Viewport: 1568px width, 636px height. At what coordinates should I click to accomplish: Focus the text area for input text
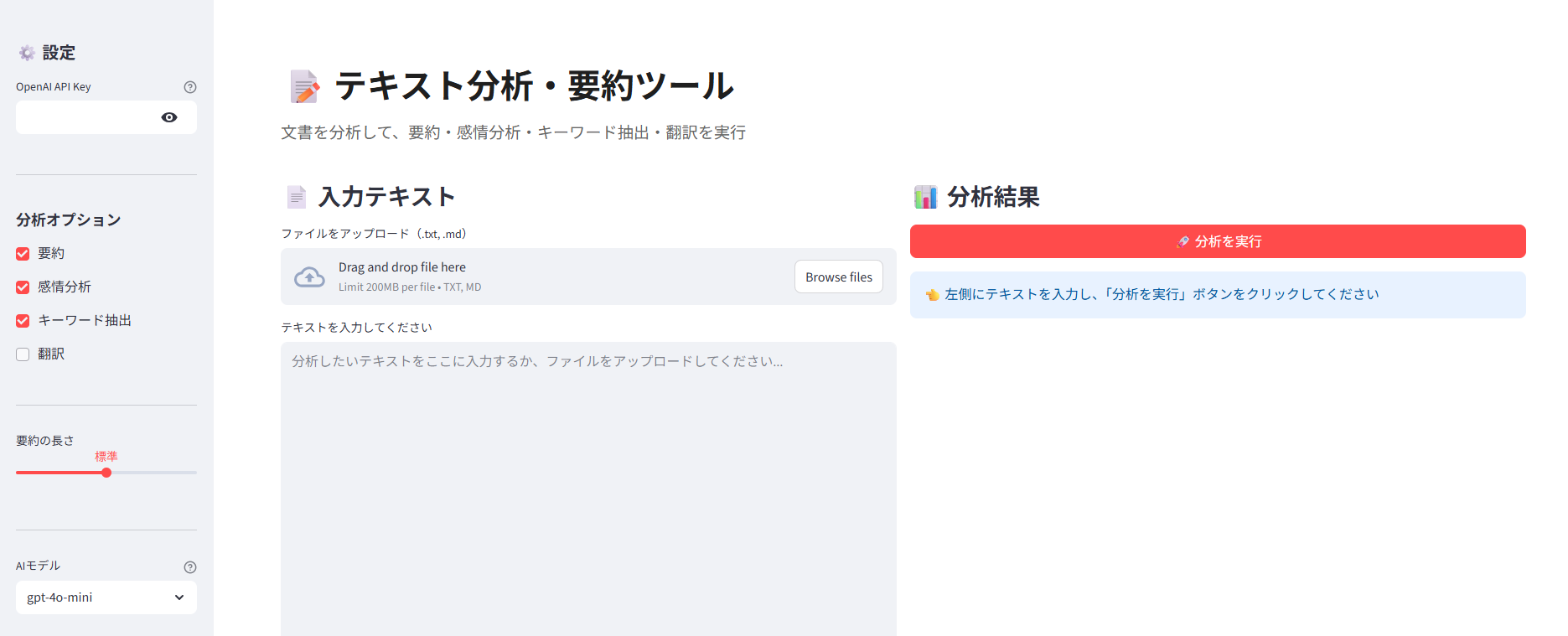point(588,489)
